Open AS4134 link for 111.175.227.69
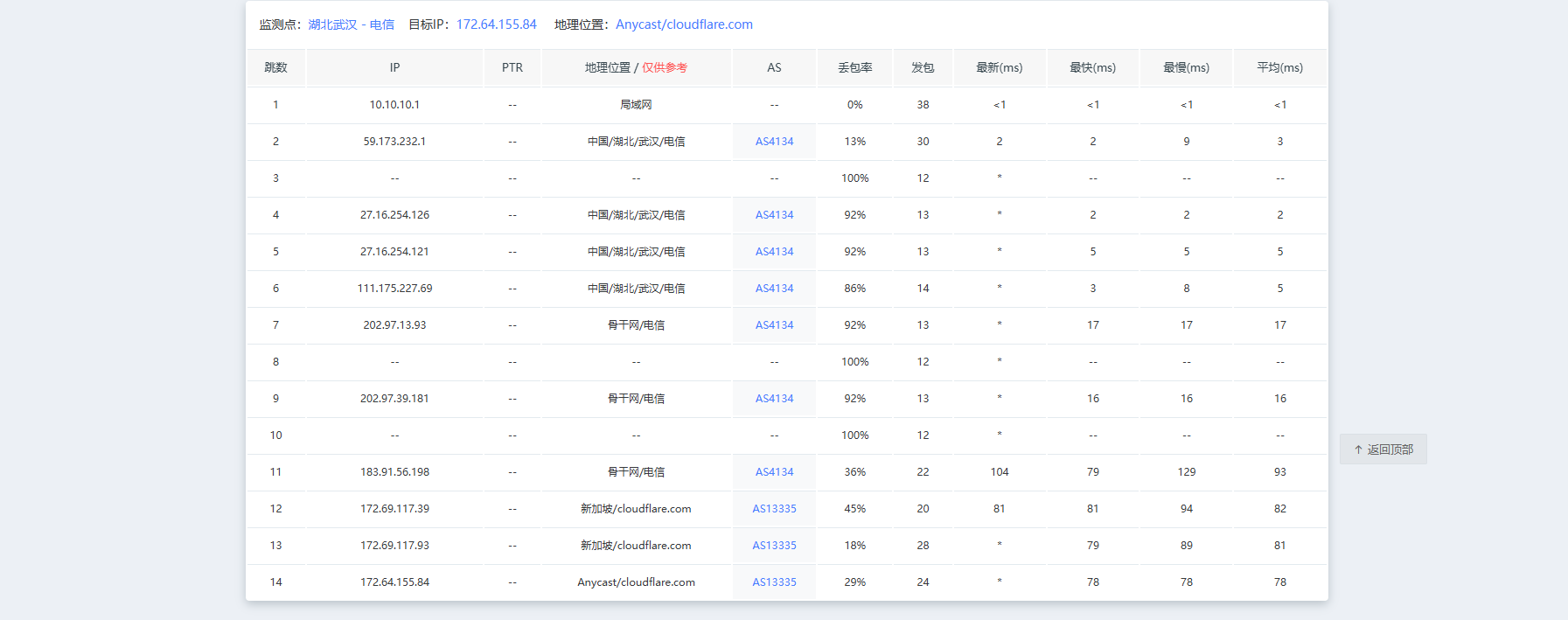Viewport: 1568px width, 620px height. click(x=774, y=289)
